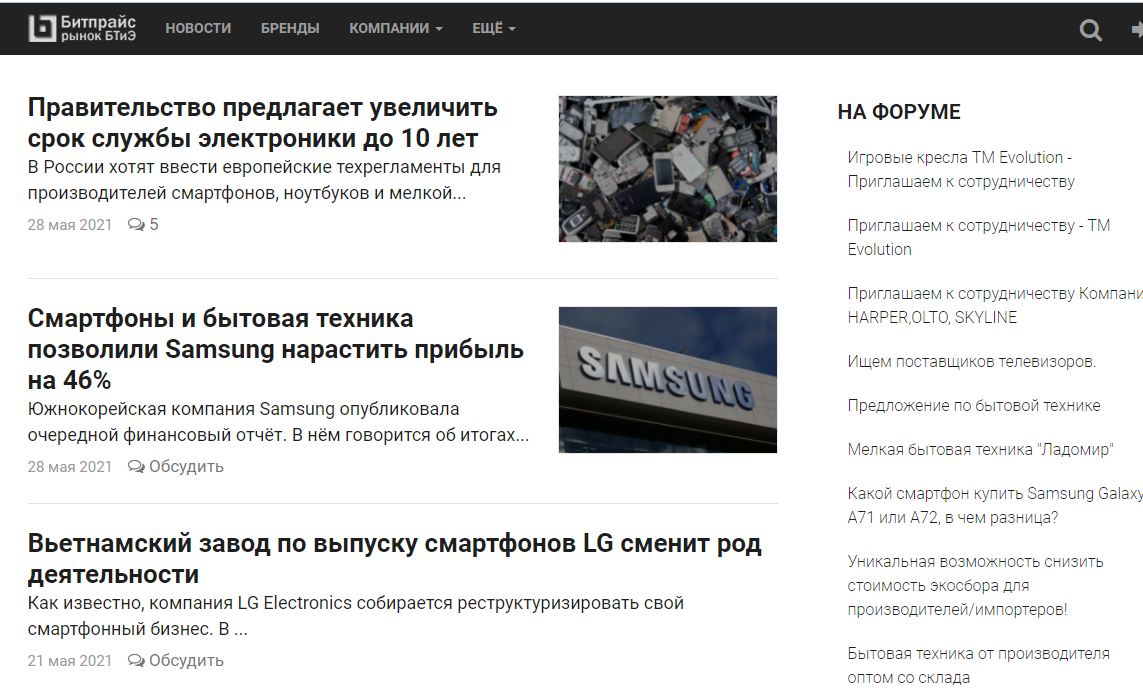Open forum topic Мелкая бытовая техника Ладомир
Screen dimensions: 1143x696
(x=980, y=450)
